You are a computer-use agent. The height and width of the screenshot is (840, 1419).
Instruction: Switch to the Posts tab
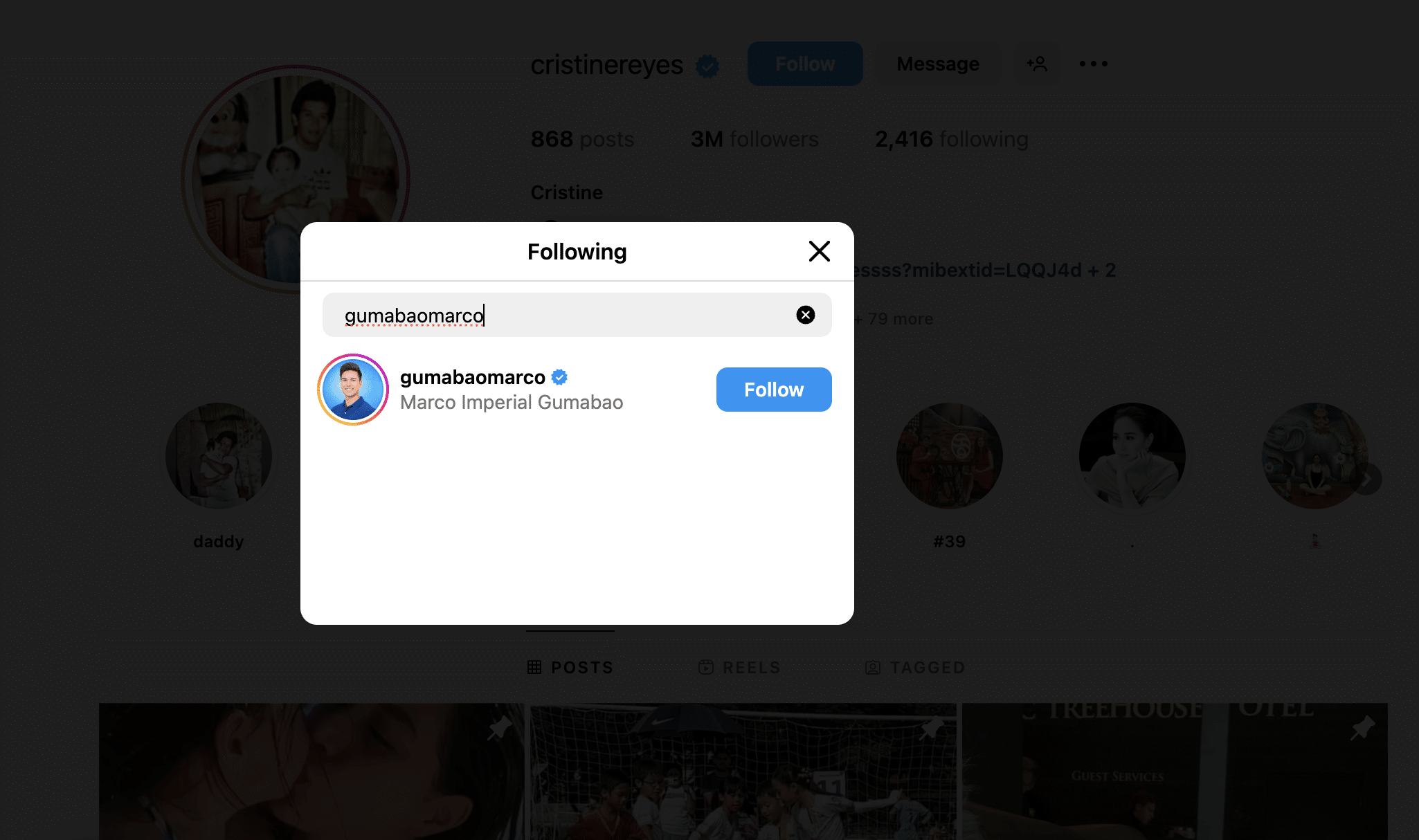570,667
